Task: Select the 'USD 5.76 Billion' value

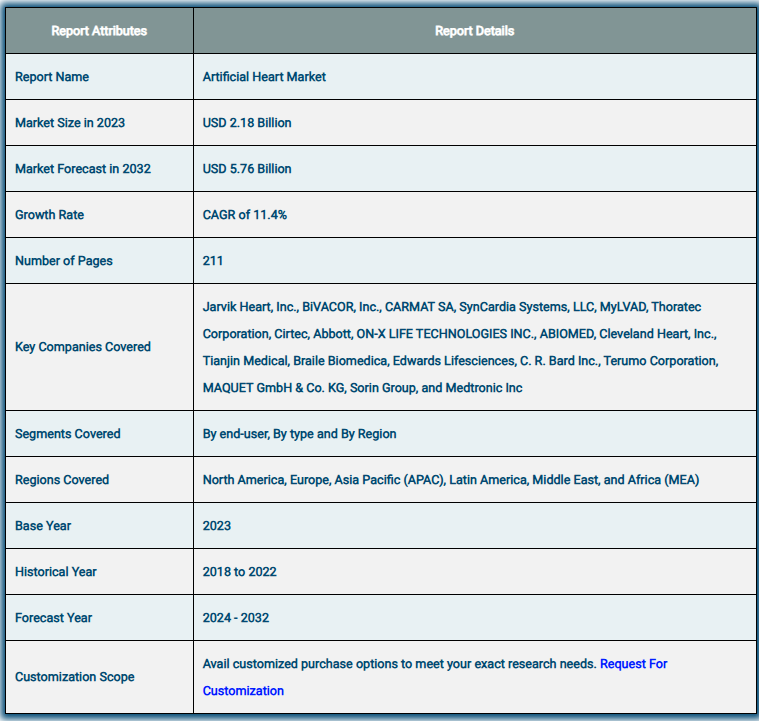Action: coord(247,169)
